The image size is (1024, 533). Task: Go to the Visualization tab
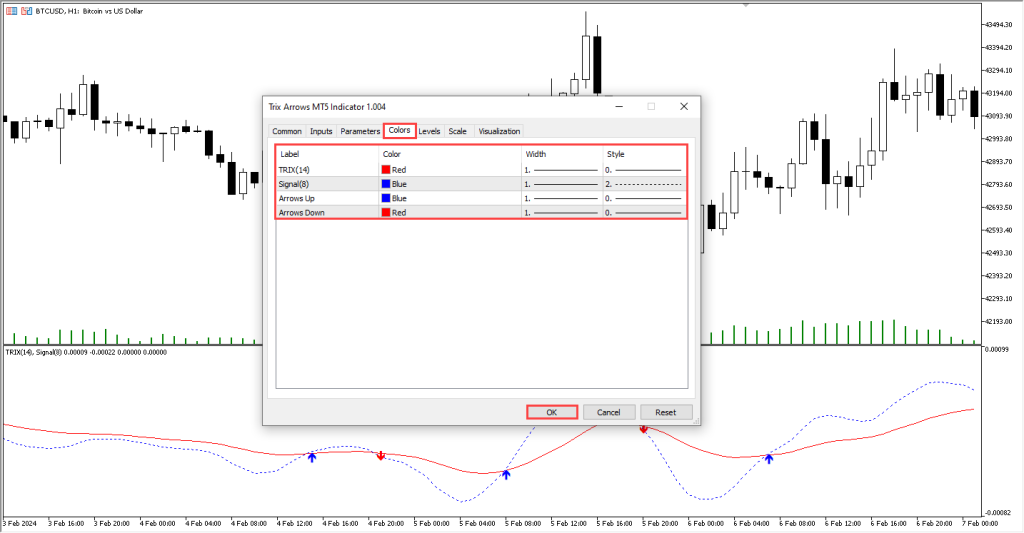tap(499, 131)
